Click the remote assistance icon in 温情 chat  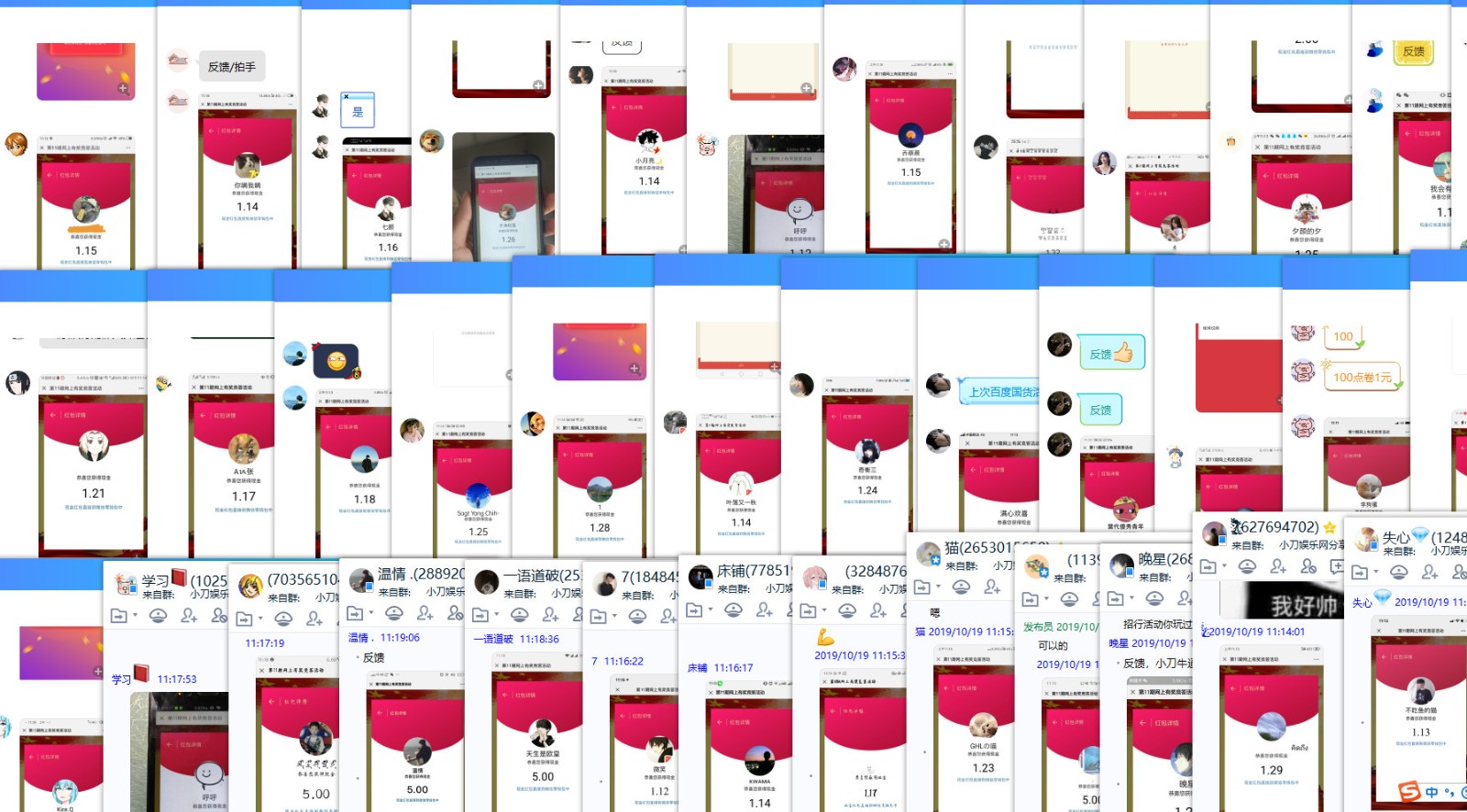pos(394,613)
